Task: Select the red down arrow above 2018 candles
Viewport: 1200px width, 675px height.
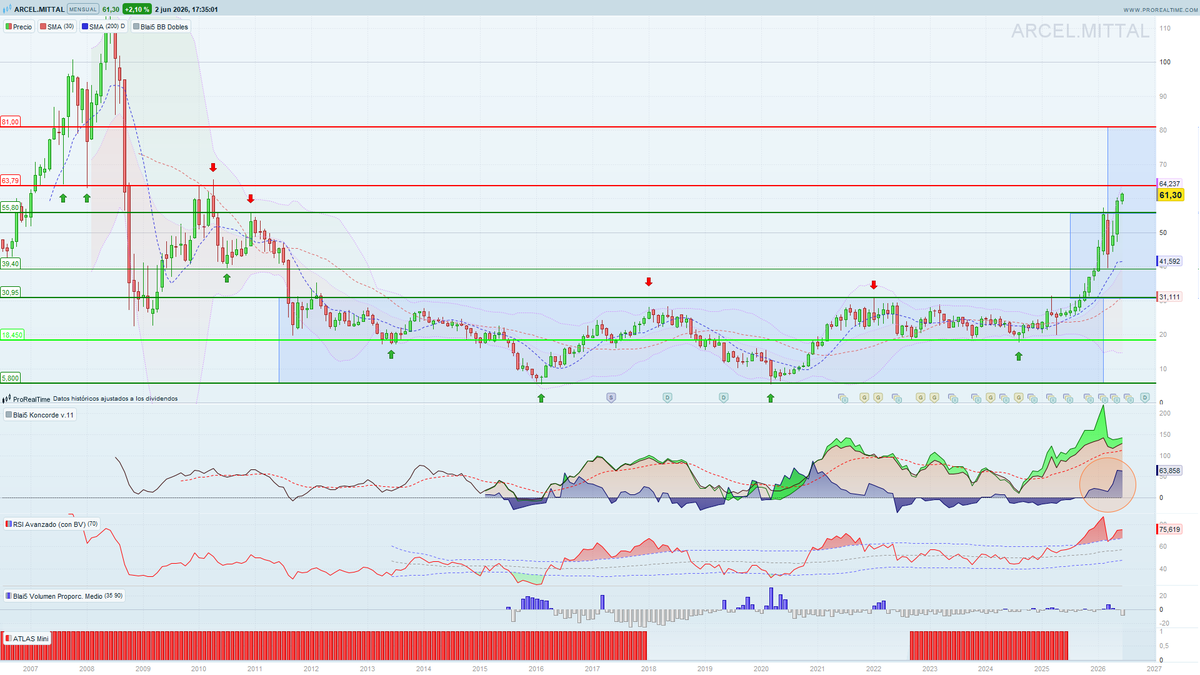Action: tap(648, 282)
